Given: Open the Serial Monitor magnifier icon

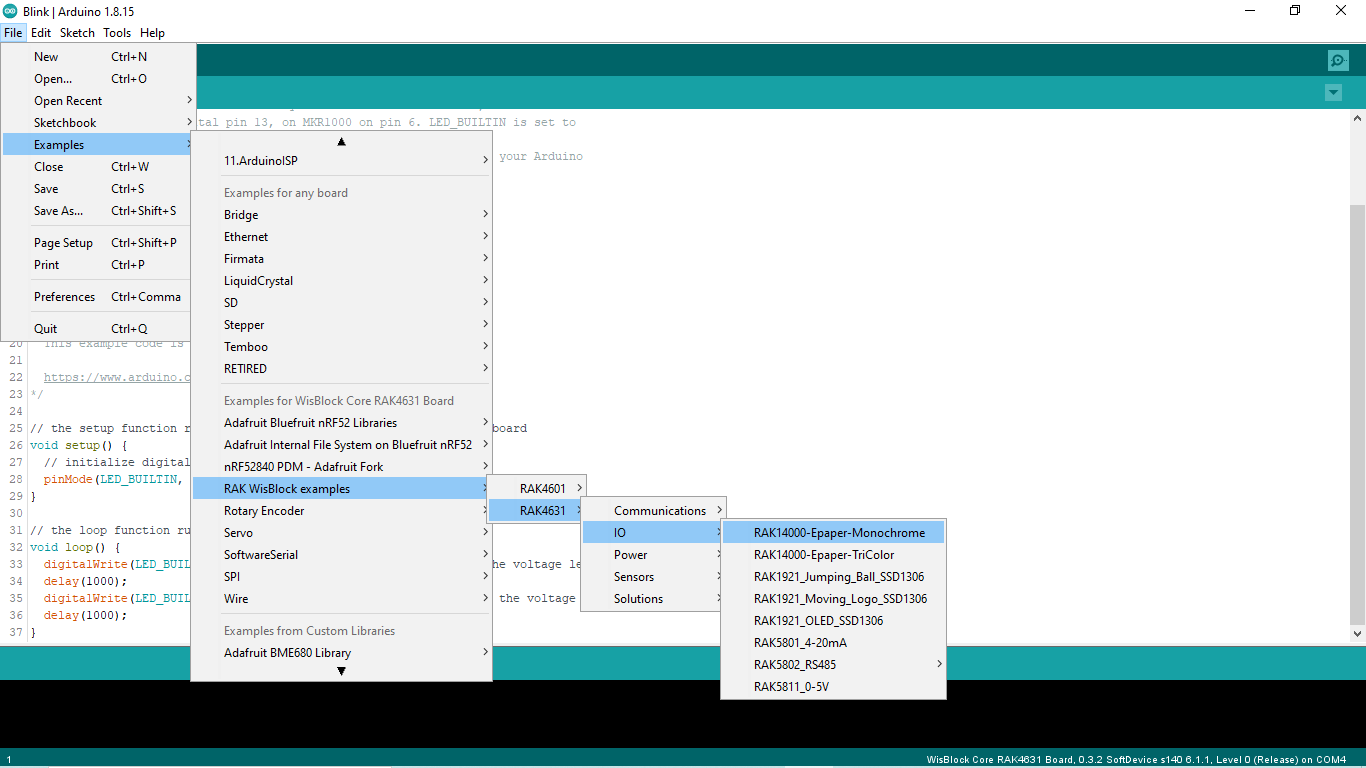Looking at the screenshot, I should click(x=1338, y=60).
